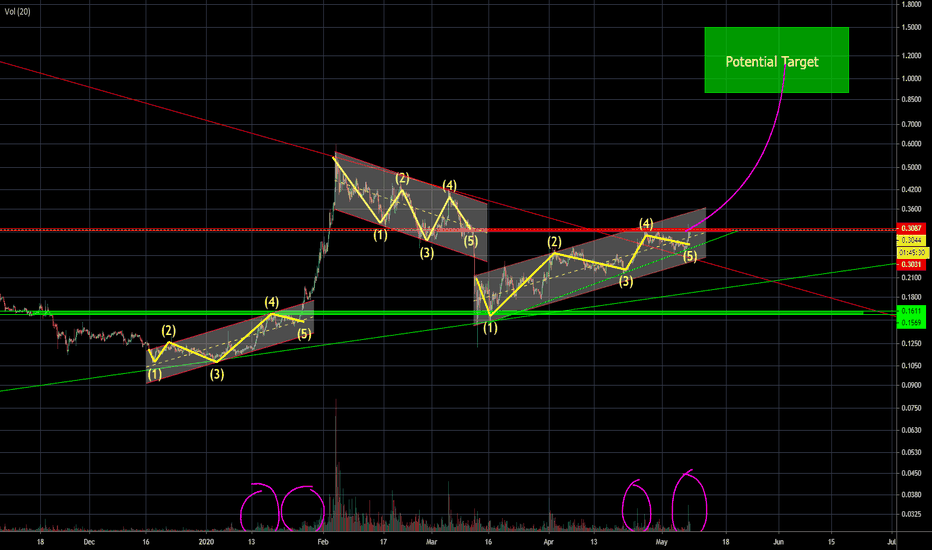Click the 0.0380 price axis value
932x550 pixels.
(x=911, y=494)
